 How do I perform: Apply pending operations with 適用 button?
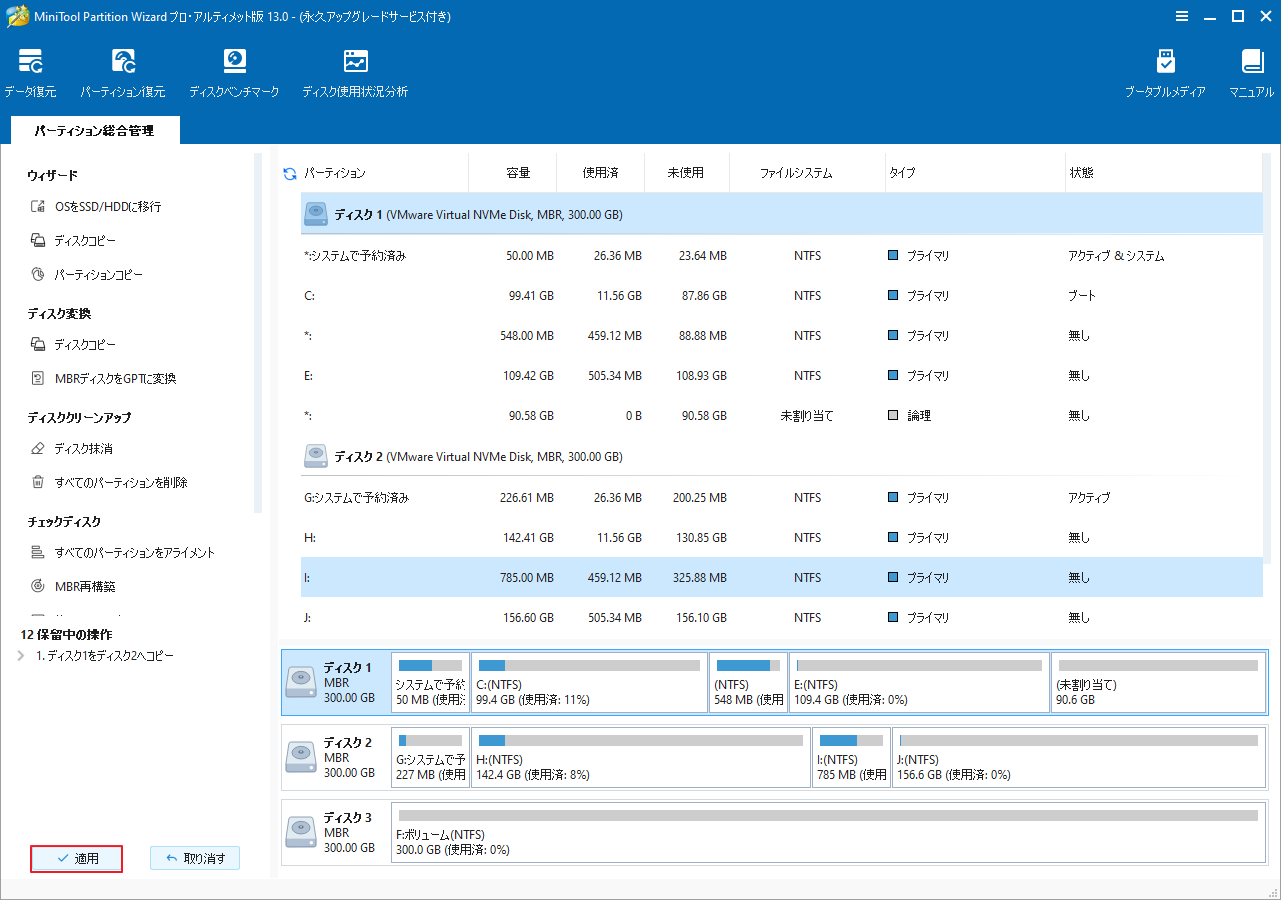[x=76, y=858]
